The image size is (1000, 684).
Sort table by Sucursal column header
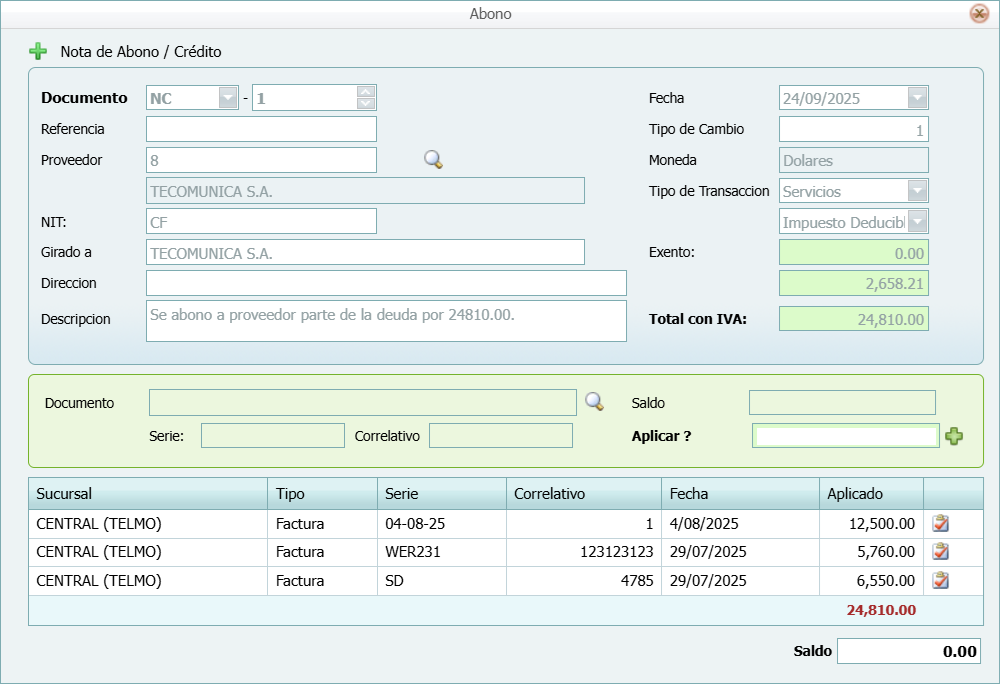[x=147, y=494]
